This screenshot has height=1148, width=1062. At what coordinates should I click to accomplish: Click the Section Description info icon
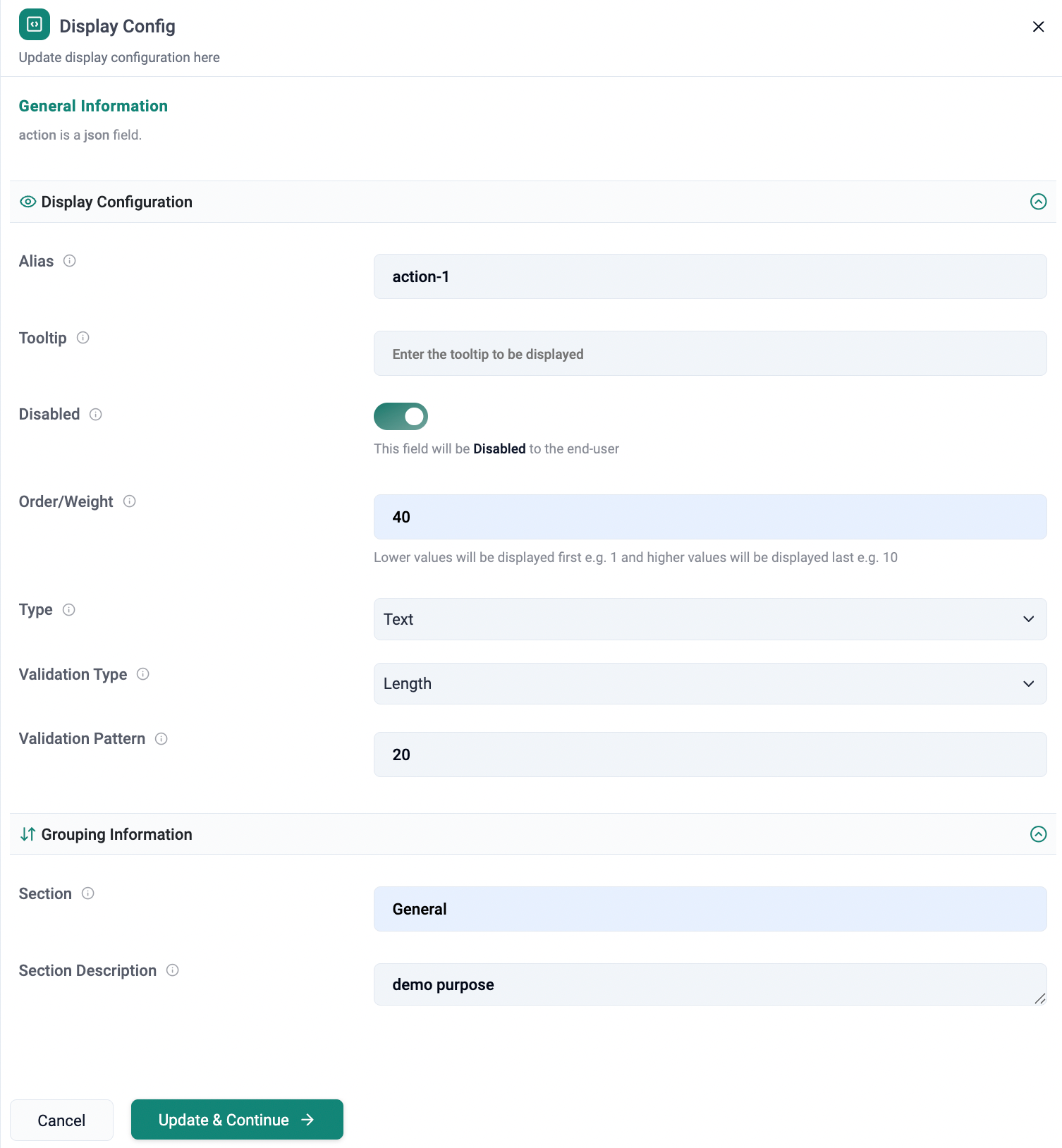pyautogui.click(x=173, y=970)
